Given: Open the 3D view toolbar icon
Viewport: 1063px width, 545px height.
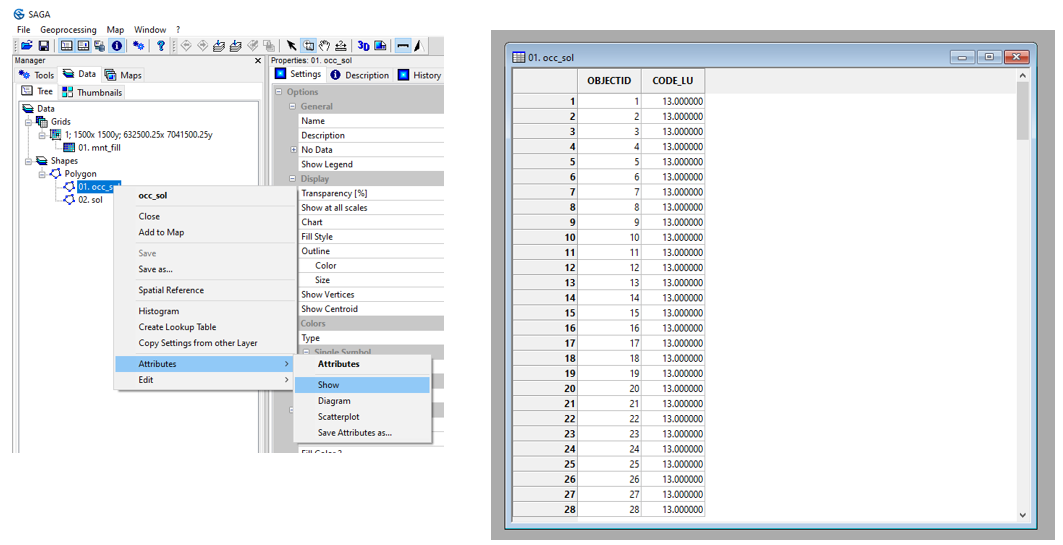Looking at the screenshot, I should (x=364, y=46).
